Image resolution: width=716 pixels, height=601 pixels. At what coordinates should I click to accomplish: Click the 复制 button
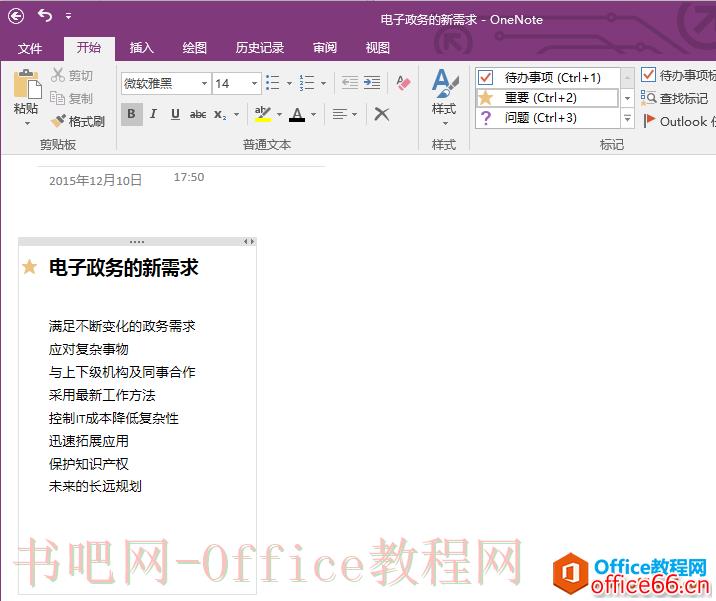click(71, 98)
